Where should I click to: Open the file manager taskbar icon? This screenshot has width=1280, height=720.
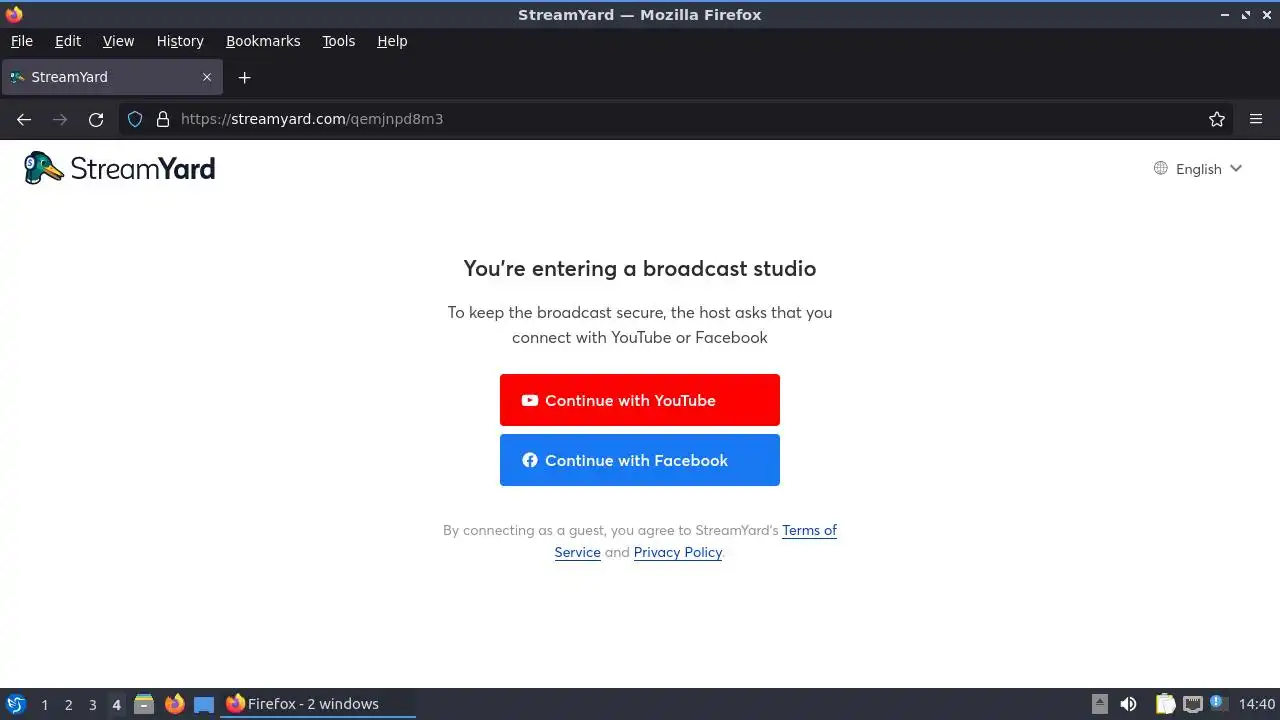point(144,704)
